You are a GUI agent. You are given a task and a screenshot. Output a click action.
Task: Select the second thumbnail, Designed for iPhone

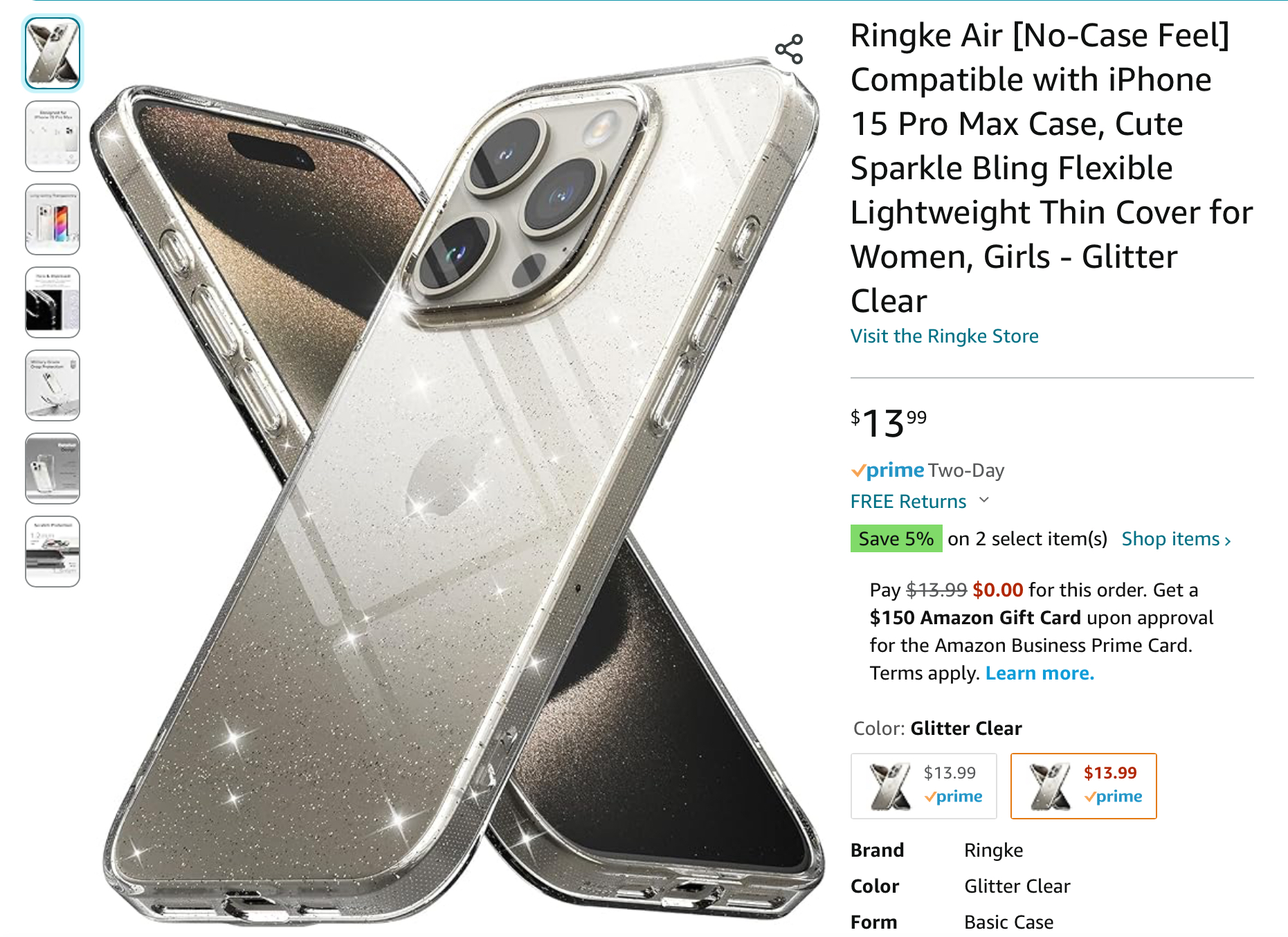tap(53, 136)
